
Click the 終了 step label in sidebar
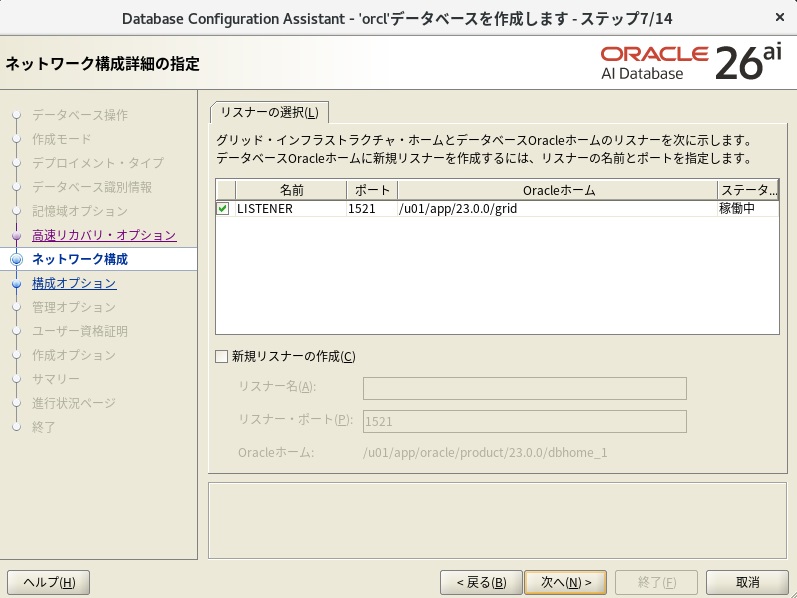(x=43, y=427)
